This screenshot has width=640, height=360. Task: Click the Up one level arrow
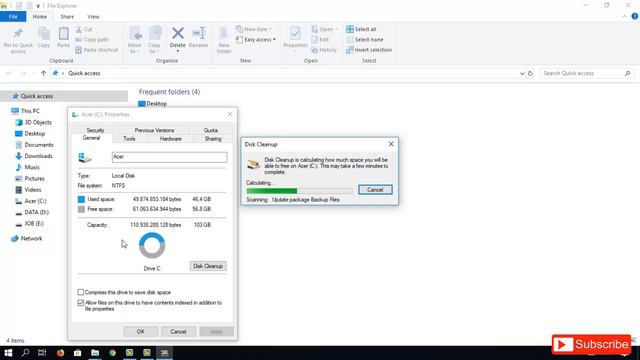(43, 73)
